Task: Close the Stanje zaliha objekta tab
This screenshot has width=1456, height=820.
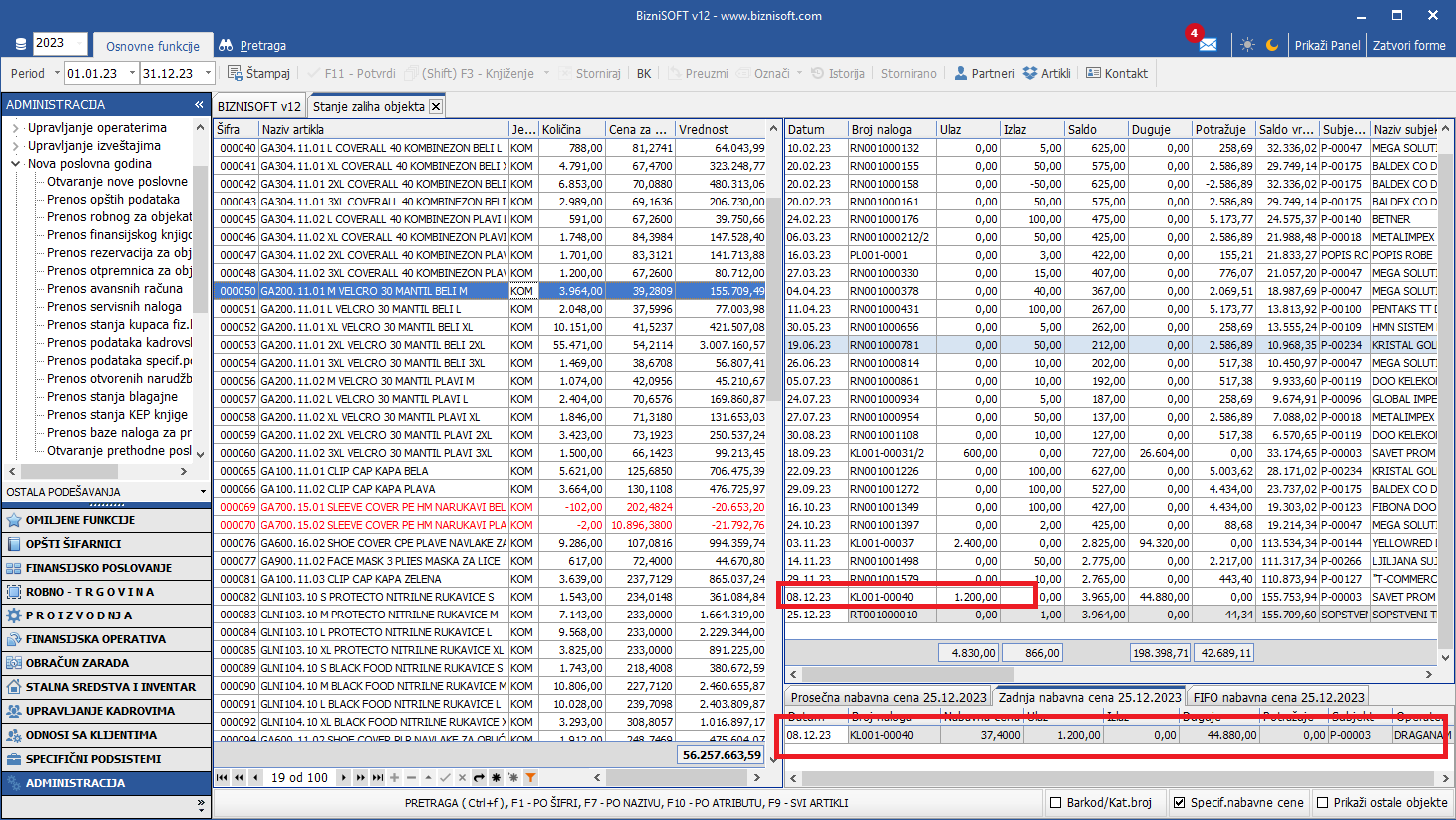Action: pos(436,106)
